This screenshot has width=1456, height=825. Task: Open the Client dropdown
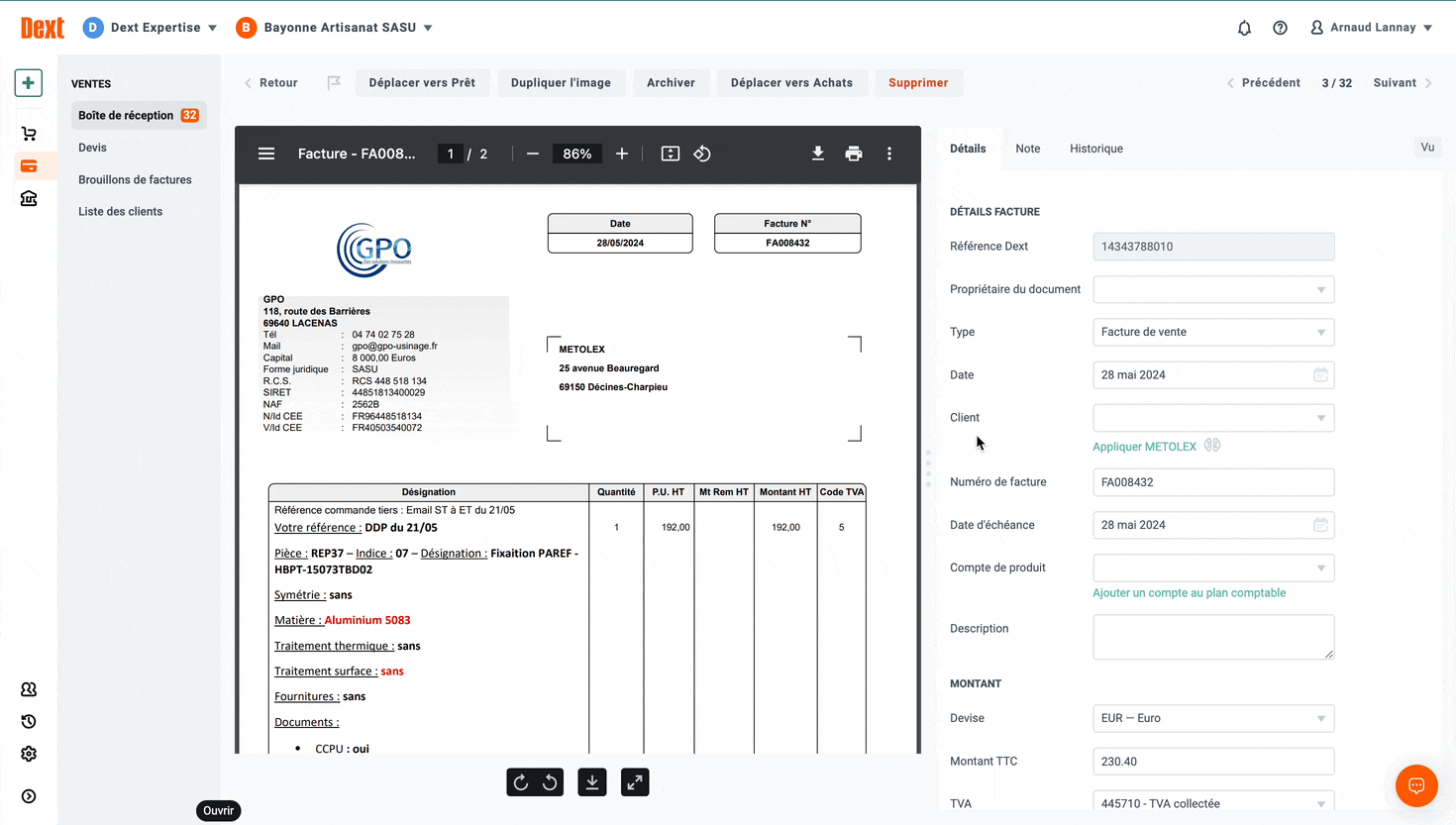[1213, 418]
